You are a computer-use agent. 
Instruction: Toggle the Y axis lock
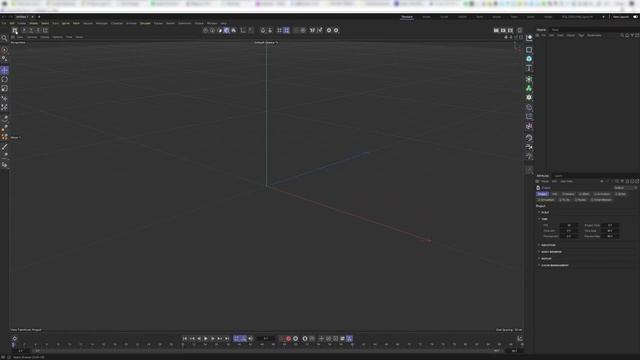coord(31,30)
